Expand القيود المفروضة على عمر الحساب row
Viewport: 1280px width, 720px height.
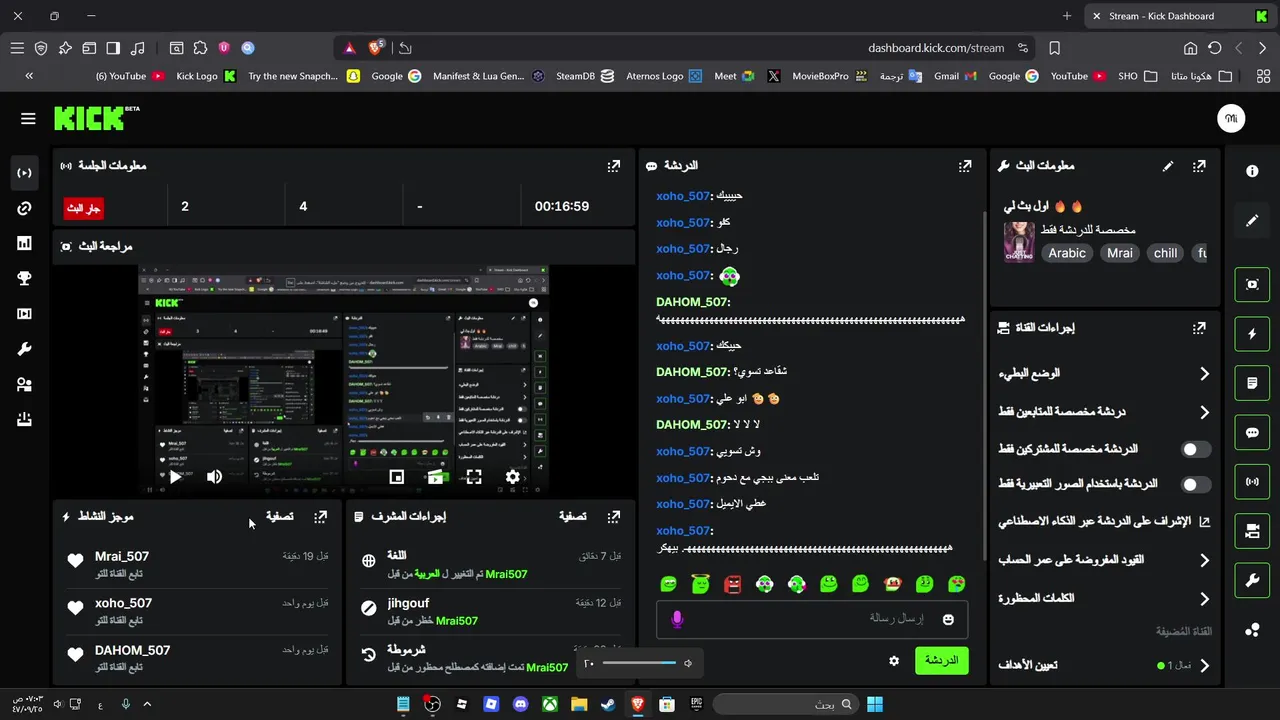pos(1104,560)
